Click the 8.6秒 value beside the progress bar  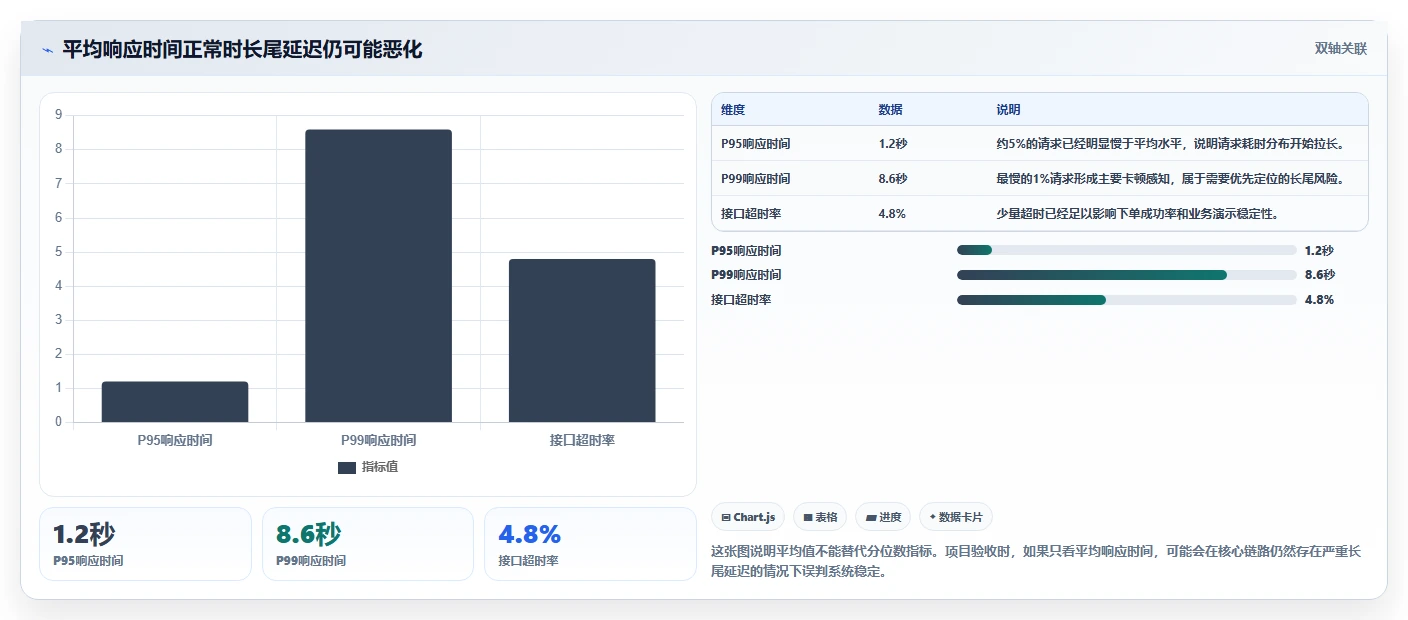tap(1319, 275)
